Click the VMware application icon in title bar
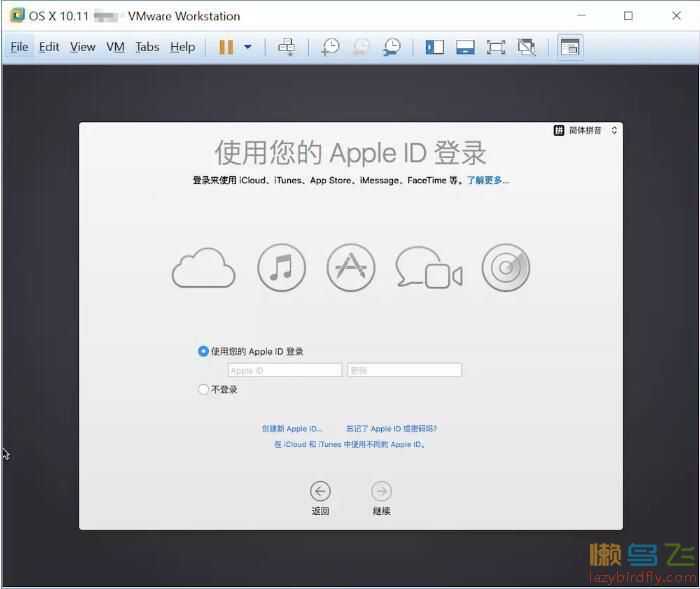 tap(17, 15)
